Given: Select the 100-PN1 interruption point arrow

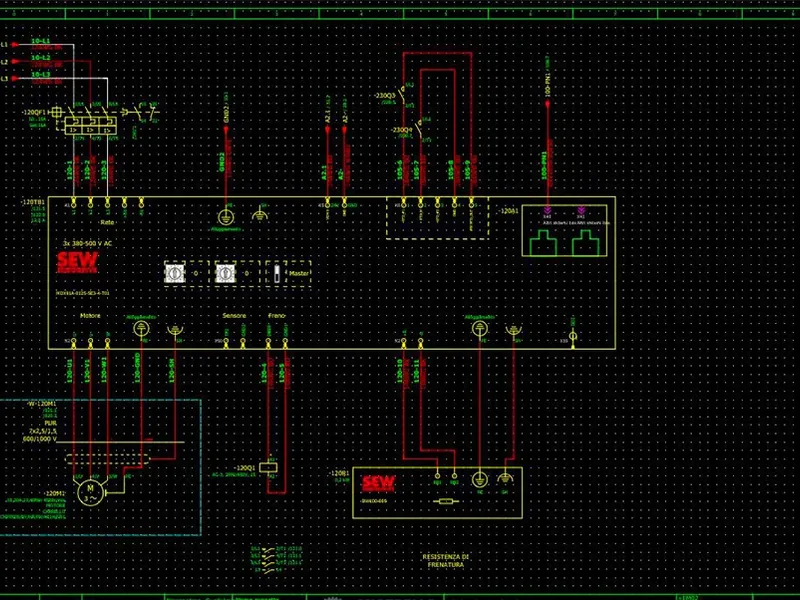Looking at the screenshot, I should click(547, 105).
